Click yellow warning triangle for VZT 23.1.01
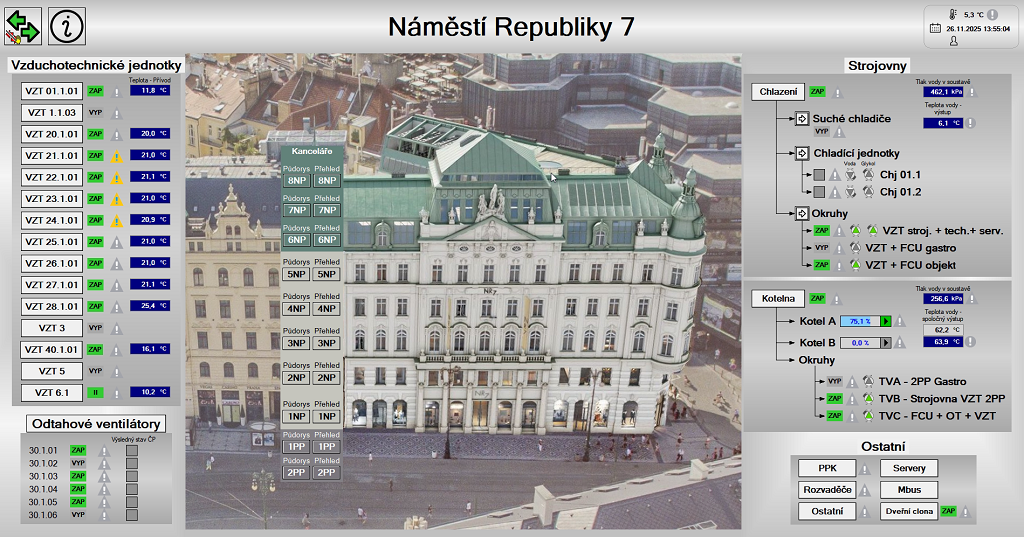The width and height of the screenshot is (1024, 537). 117,199
